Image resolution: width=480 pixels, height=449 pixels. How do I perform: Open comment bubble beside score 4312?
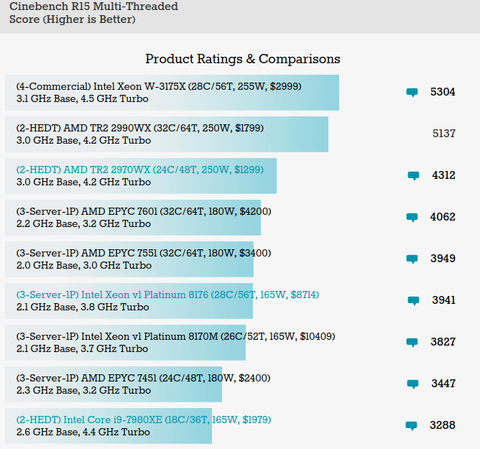(413, 176)
